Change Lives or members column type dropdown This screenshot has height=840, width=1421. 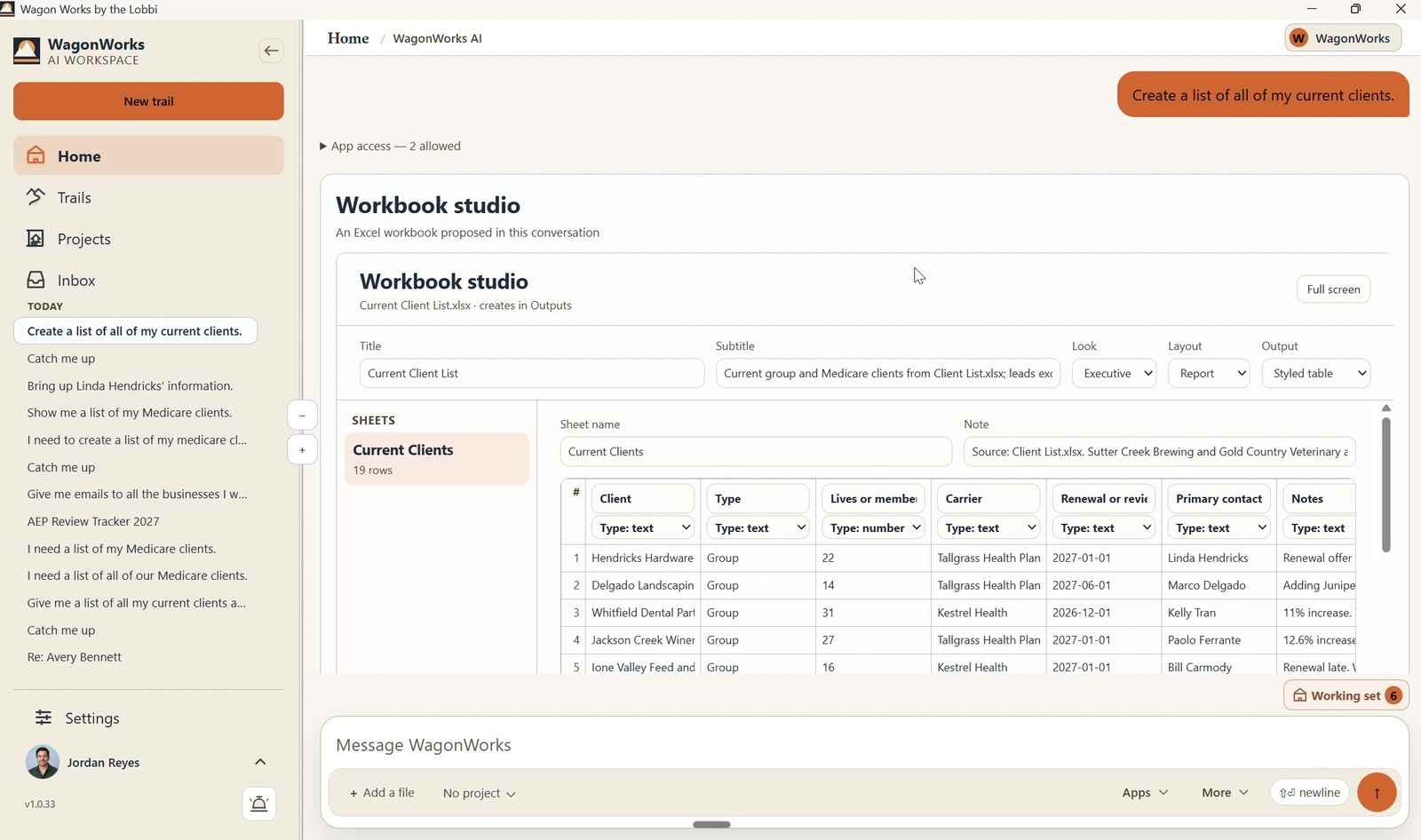coord(873,527)
